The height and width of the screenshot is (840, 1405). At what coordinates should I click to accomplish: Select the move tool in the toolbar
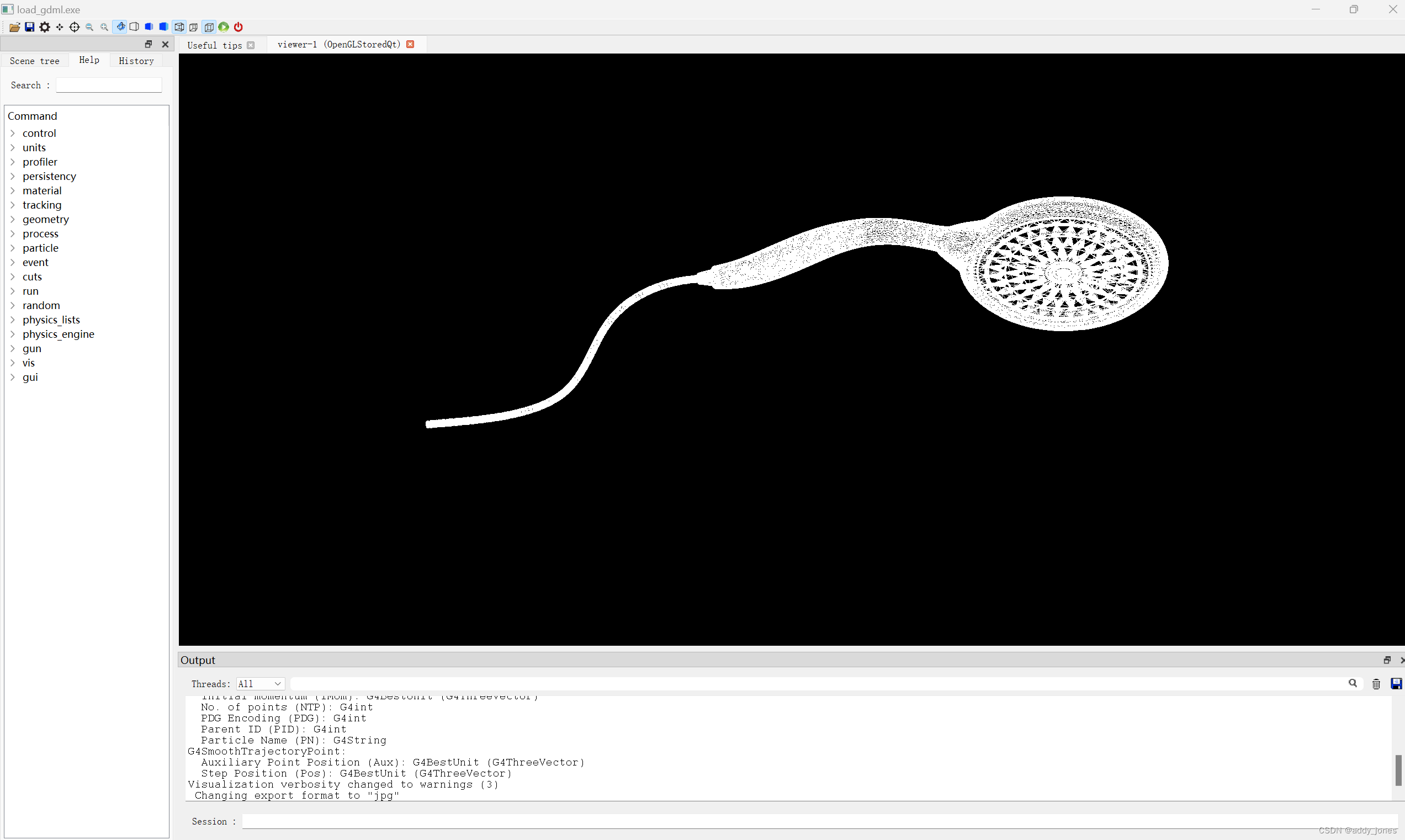[x=60, y=26]
